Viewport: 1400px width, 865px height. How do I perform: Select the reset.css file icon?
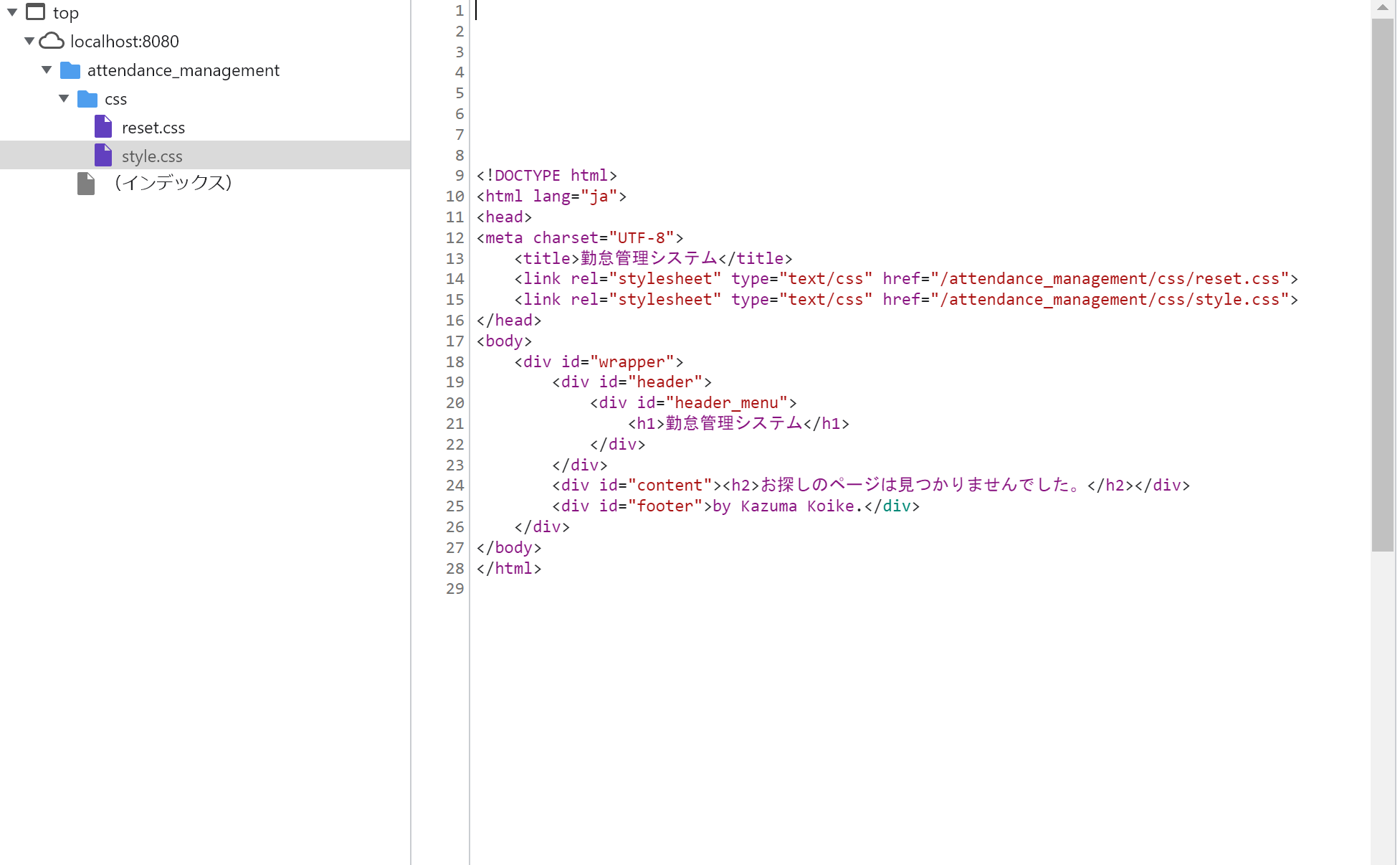(x=103, y=126)
